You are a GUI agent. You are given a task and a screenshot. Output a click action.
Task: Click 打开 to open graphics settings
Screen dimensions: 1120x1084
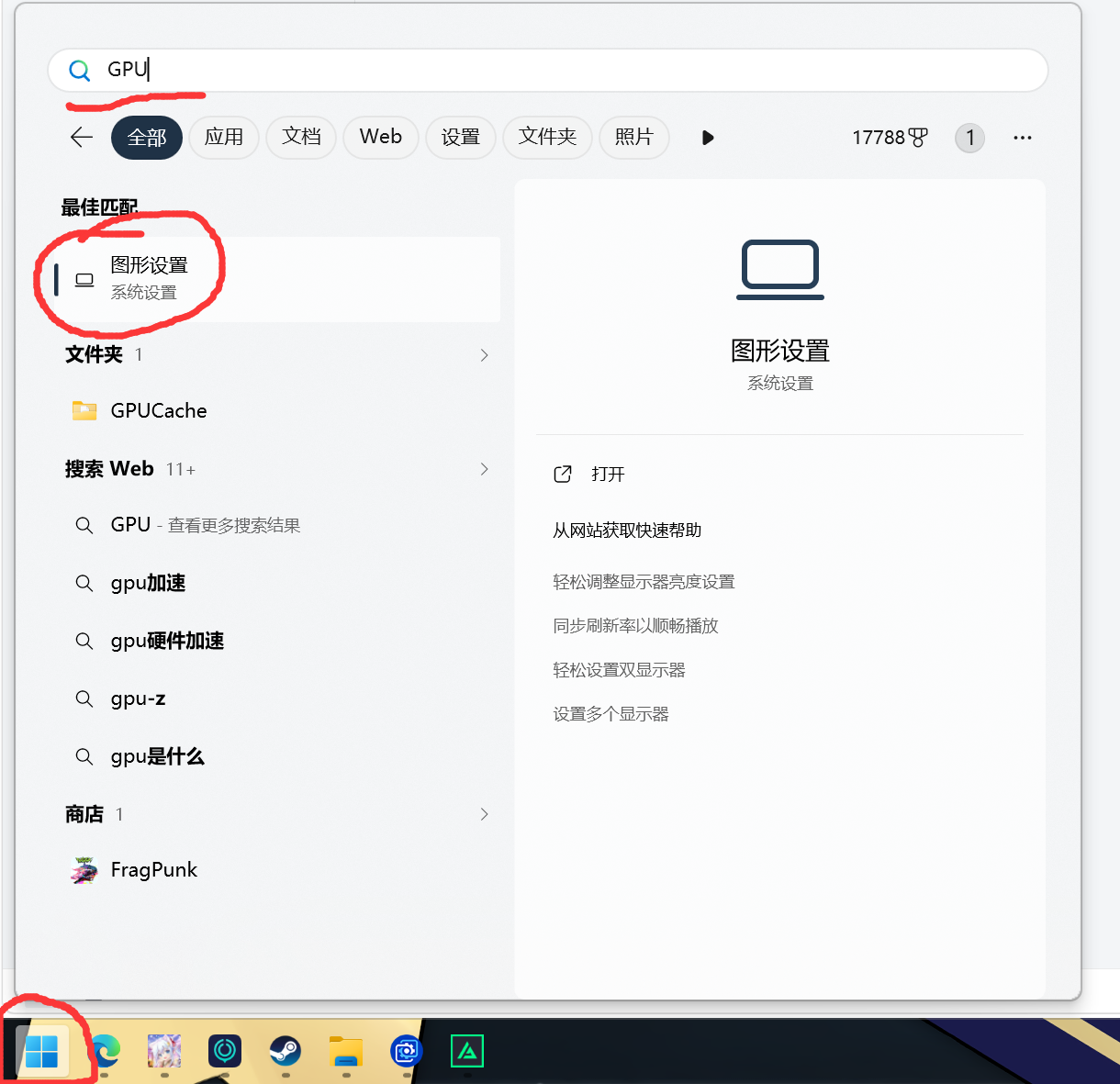click(x=608, y=474)
